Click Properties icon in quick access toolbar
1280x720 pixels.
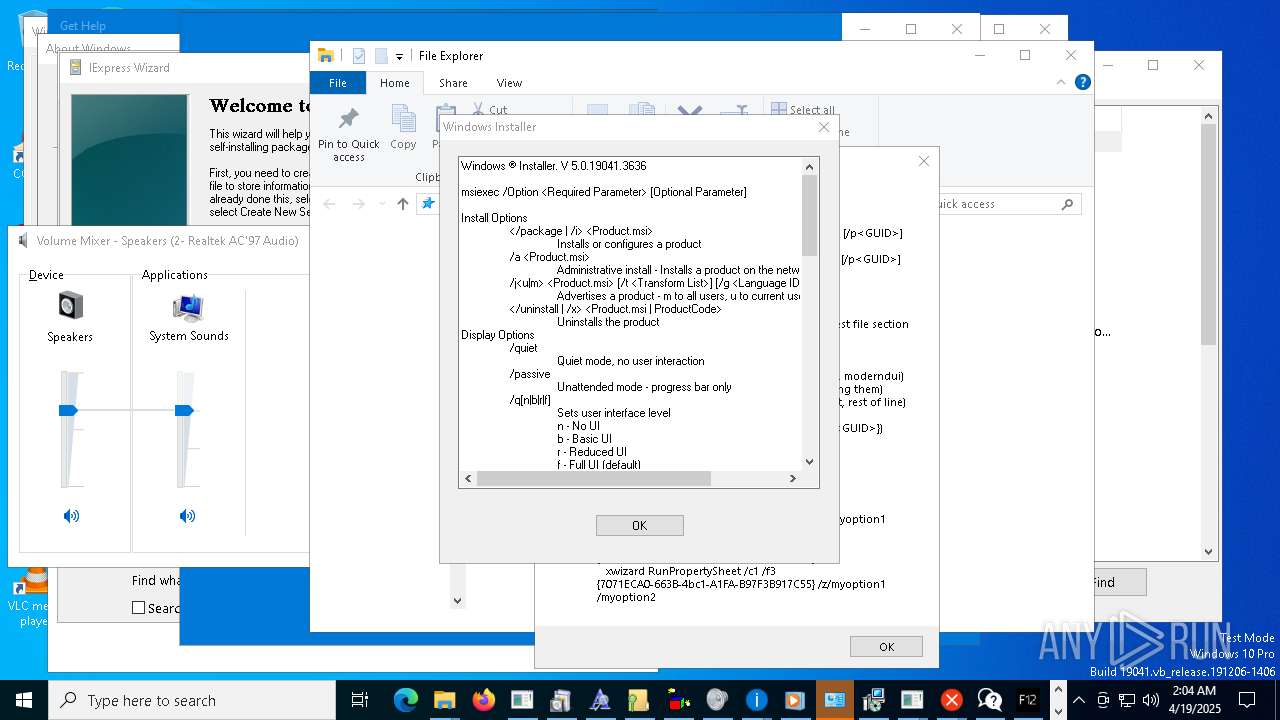point(359,56)
